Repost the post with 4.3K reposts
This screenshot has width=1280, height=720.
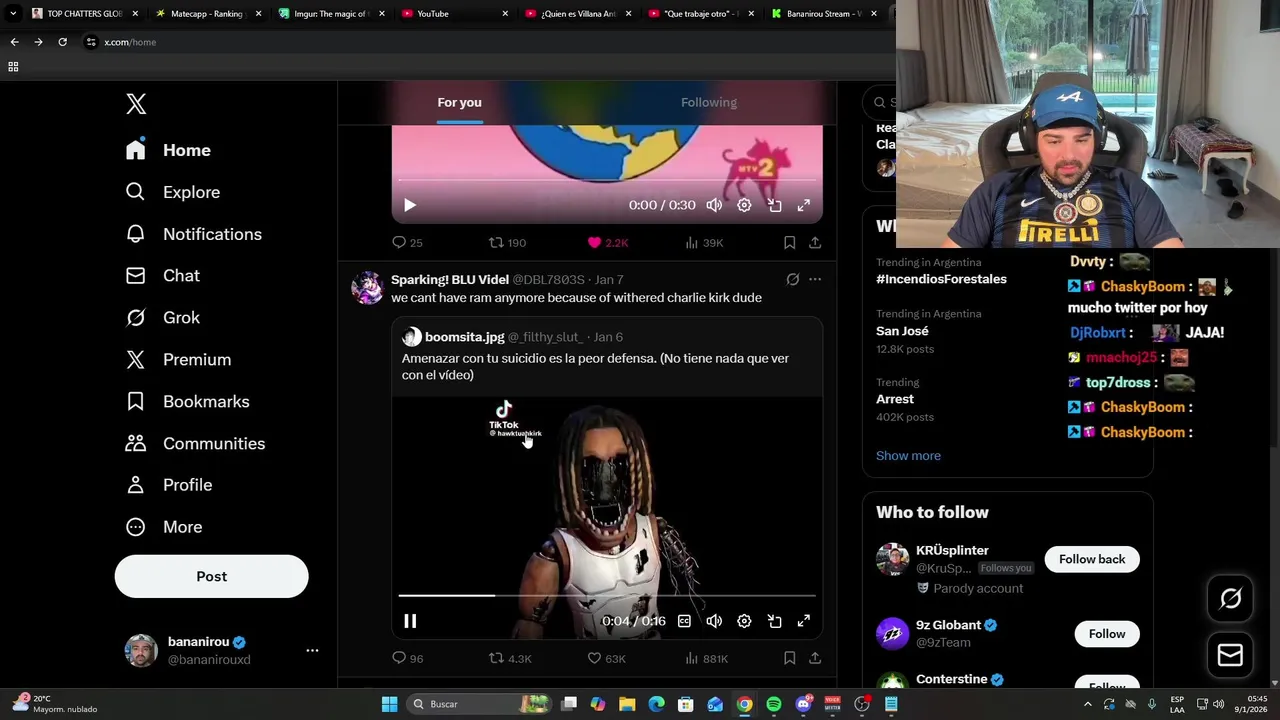[x=510, y=659]
